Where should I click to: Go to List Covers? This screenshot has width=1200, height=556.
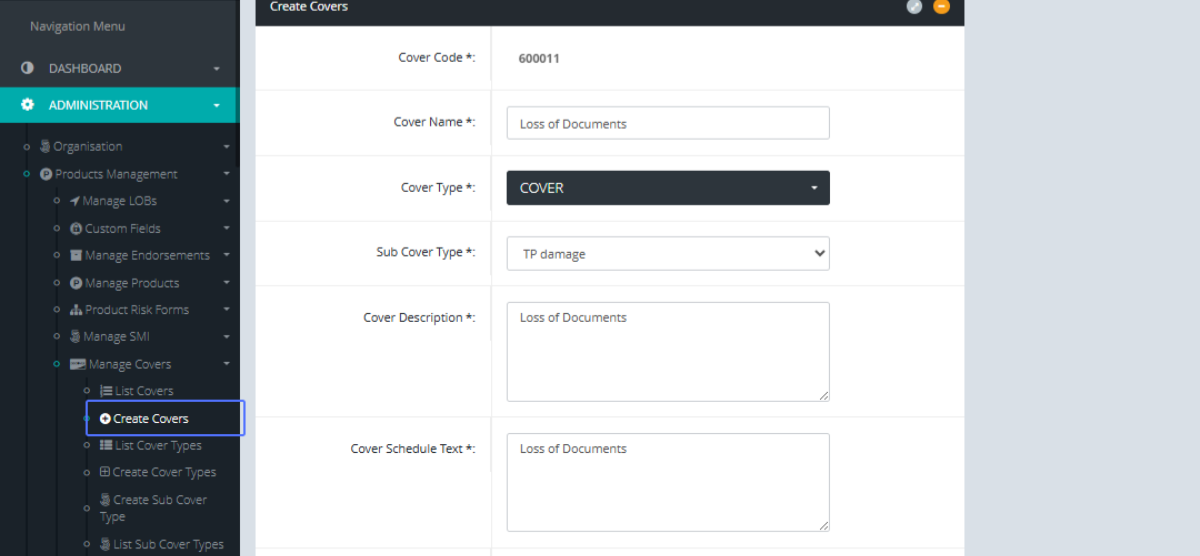[x=143, y=391]
